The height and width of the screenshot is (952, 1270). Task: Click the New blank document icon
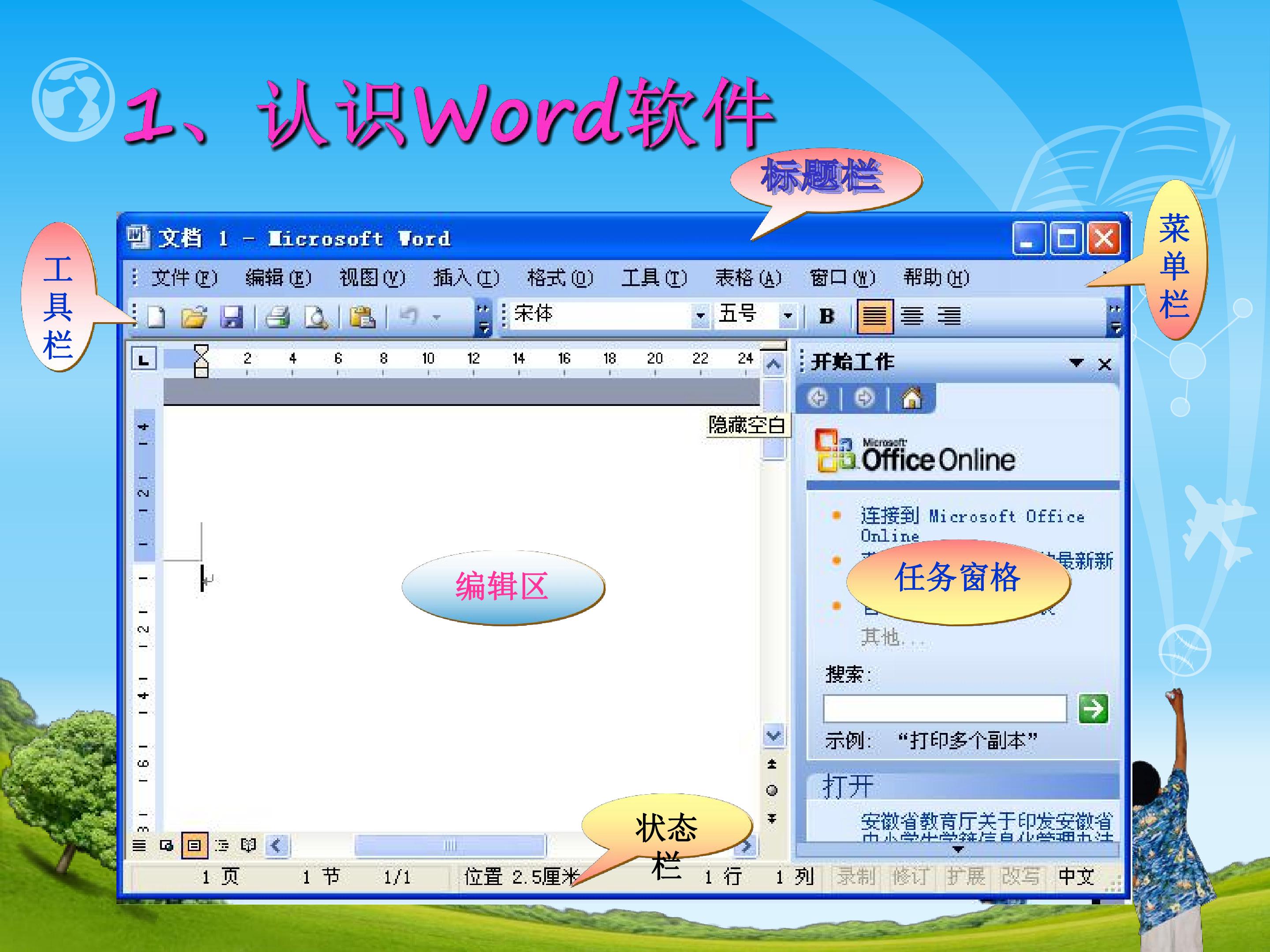click(157, 317)
